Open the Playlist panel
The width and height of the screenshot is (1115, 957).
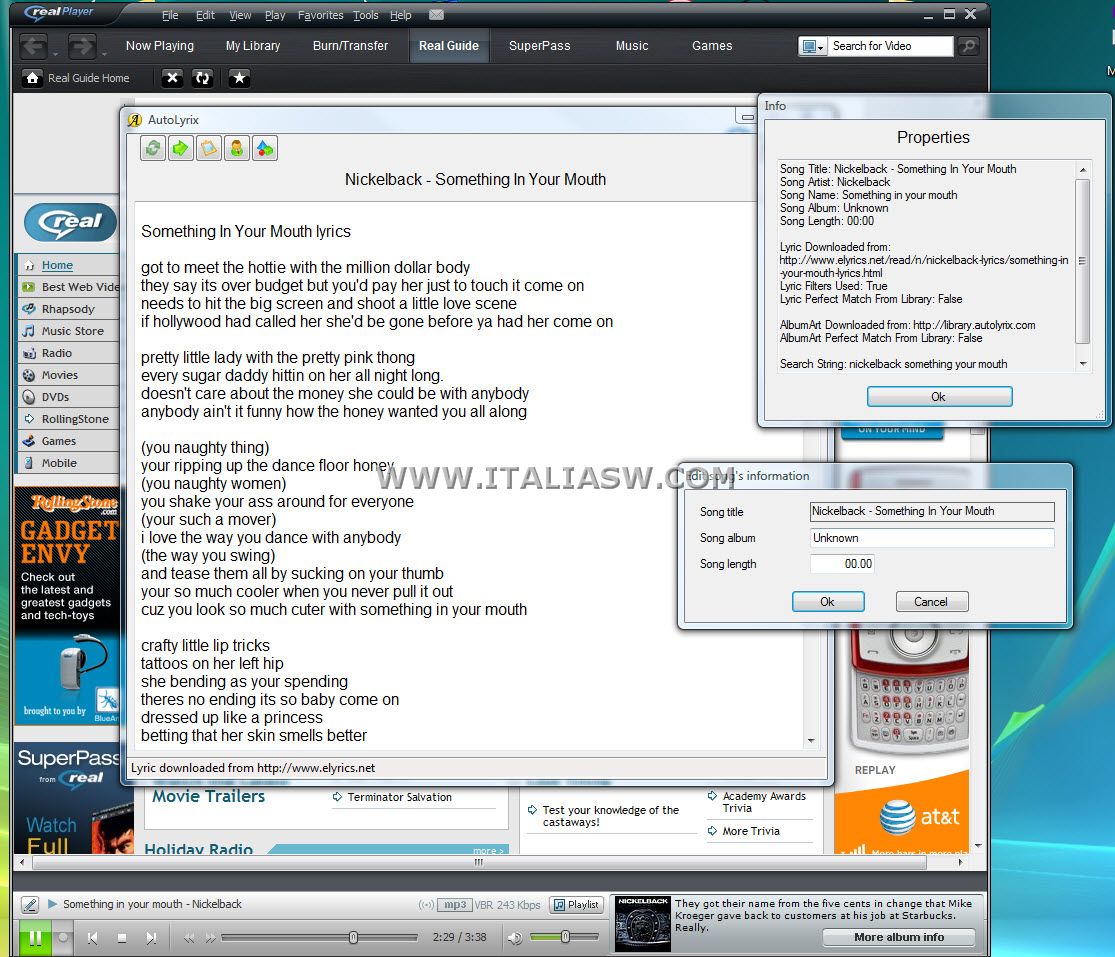click(576, 904)
